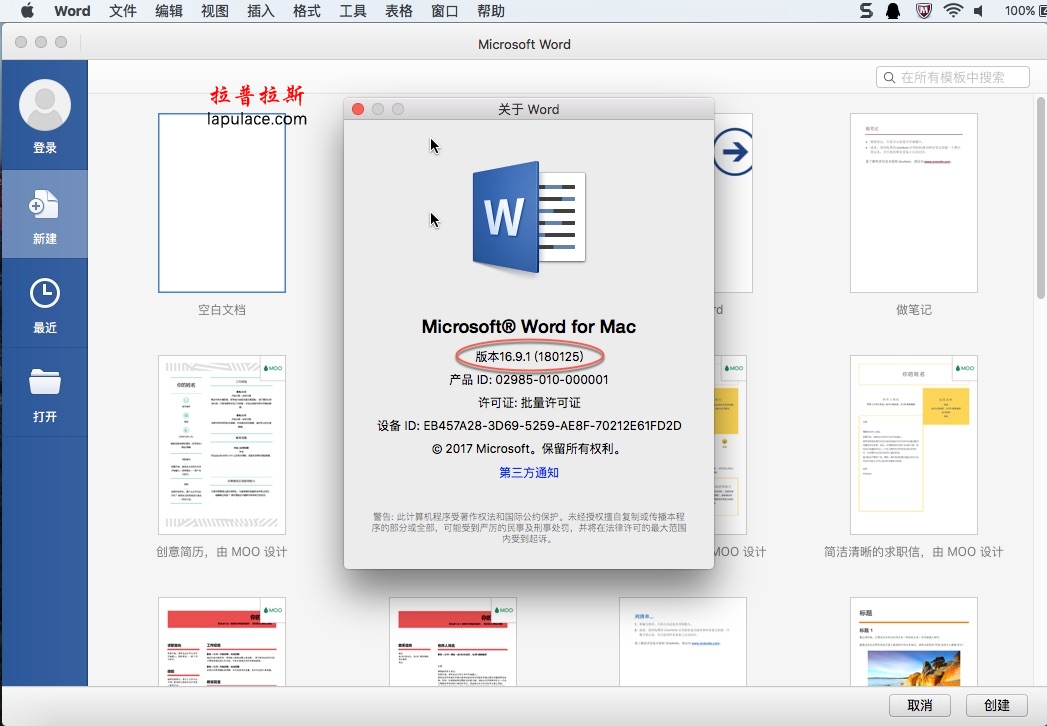Image resolution: width=1047 pixels, height=726 pixels.
Task: Open the QQ penguin menu bar icon
Action: tap(893, 11)
